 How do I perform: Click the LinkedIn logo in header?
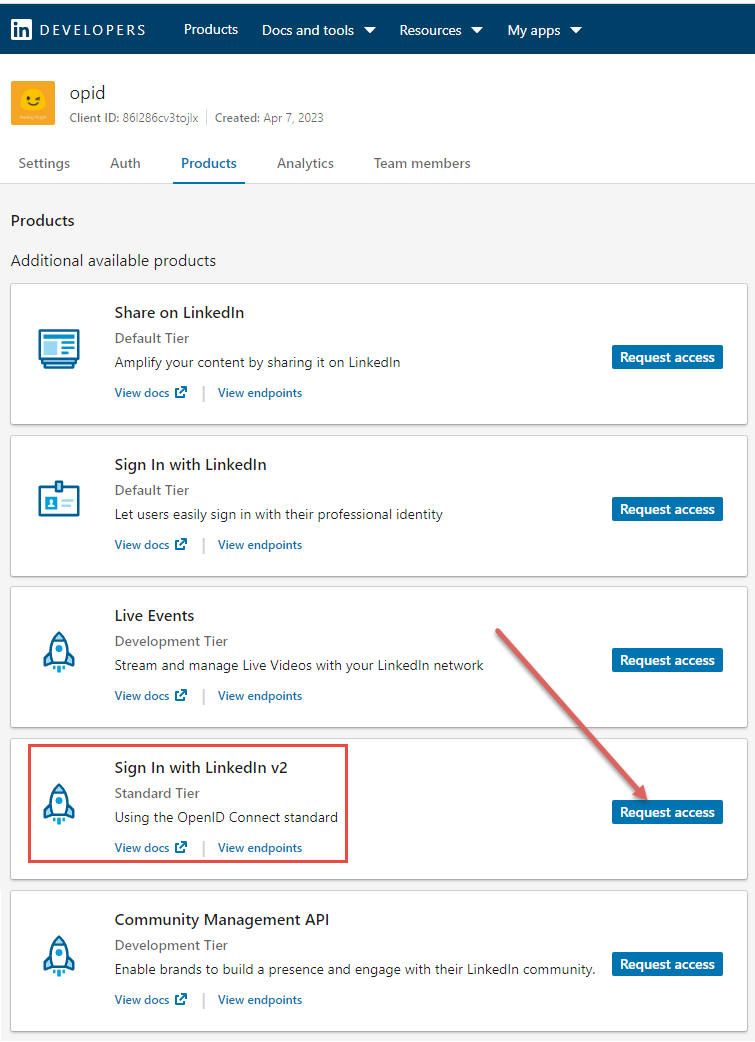(x=21, y=30)
